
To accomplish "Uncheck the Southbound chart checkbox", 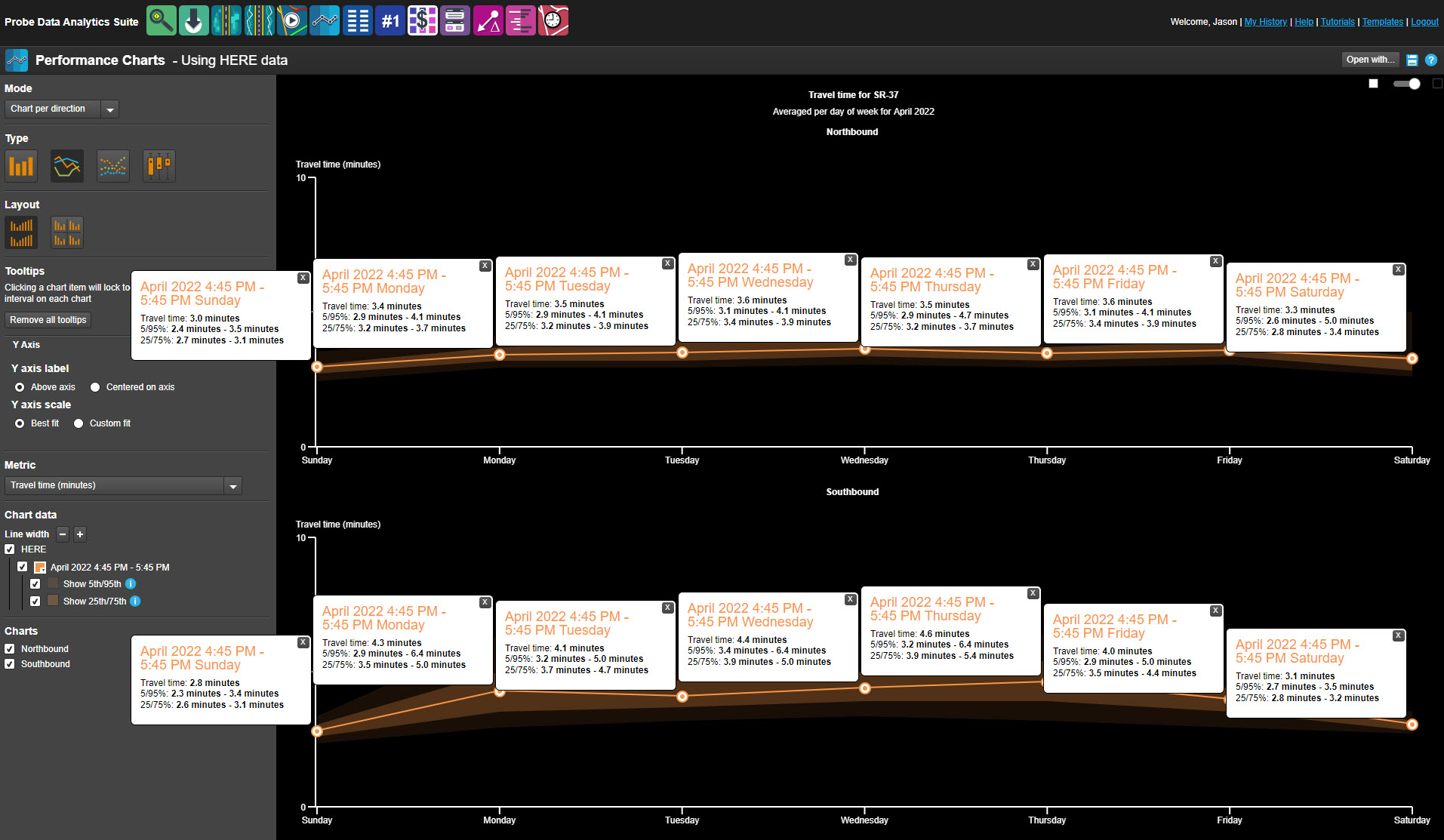I will pos(10,664).
